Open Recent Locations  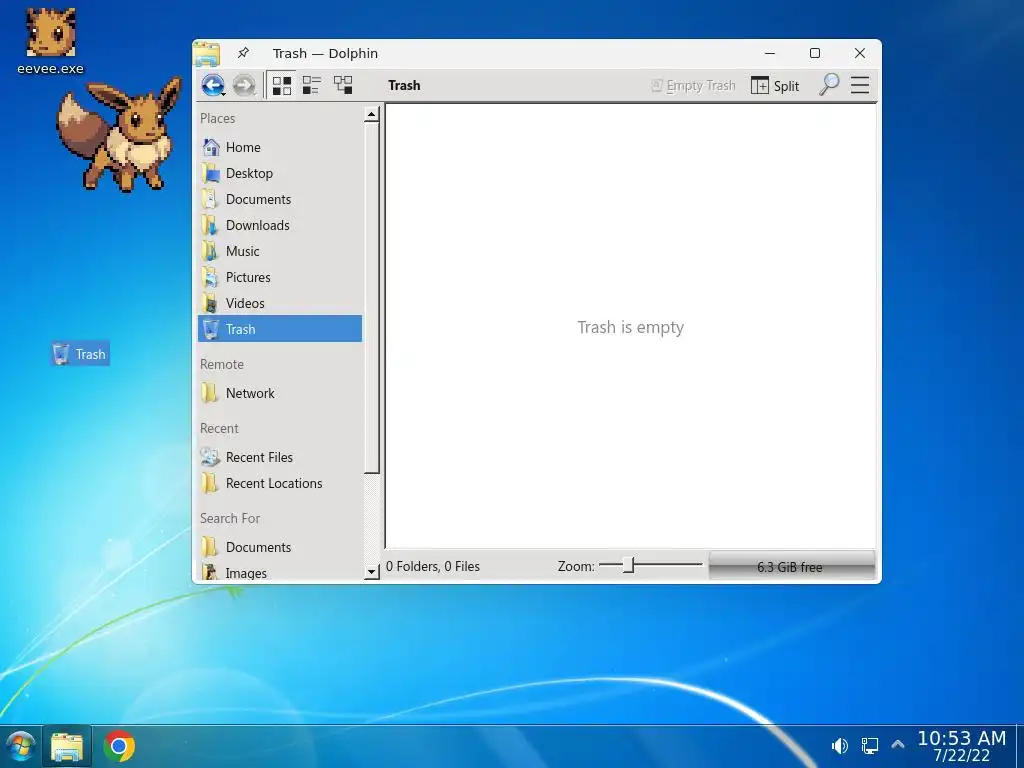[x=280, y=483]
